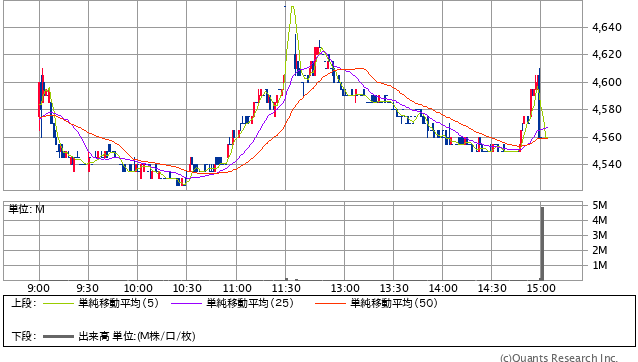Click the 4,540 price axis label
Image resolution: width=638 pixels, height=362 pixels.
[x=607, y=164]
